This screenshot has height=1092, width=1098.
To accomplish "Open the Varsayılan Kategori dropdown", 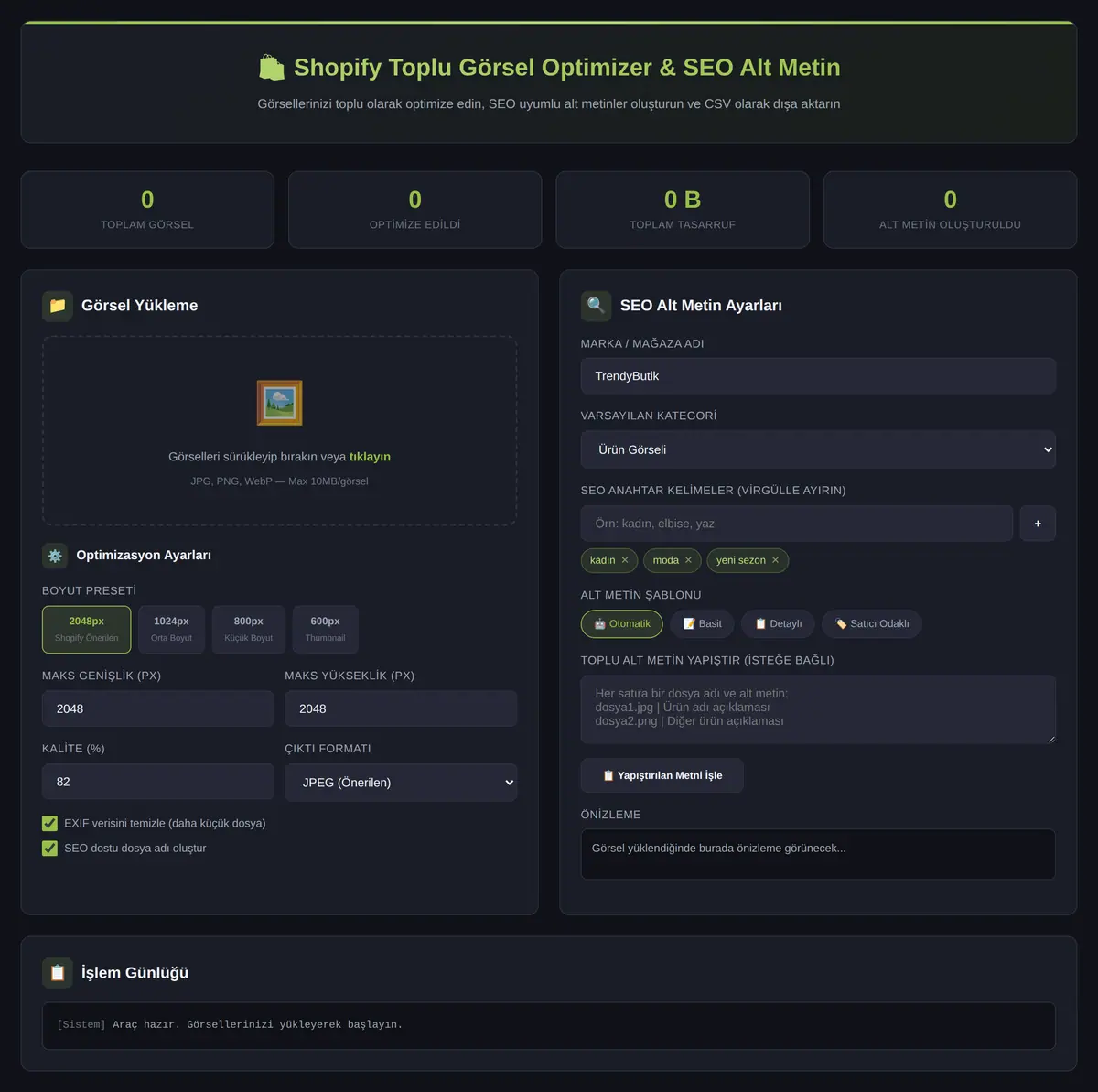I will click(x=818, y=449).
